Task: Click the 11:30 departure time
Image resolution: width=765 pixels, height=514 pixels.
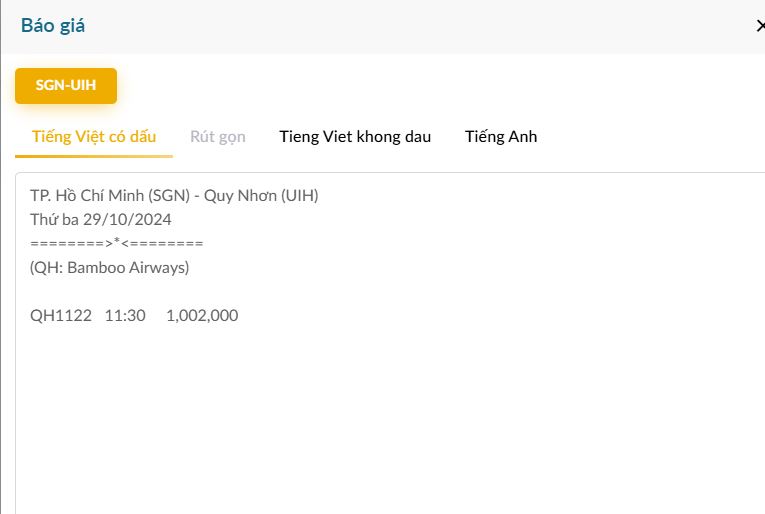Action: (125, 316)
